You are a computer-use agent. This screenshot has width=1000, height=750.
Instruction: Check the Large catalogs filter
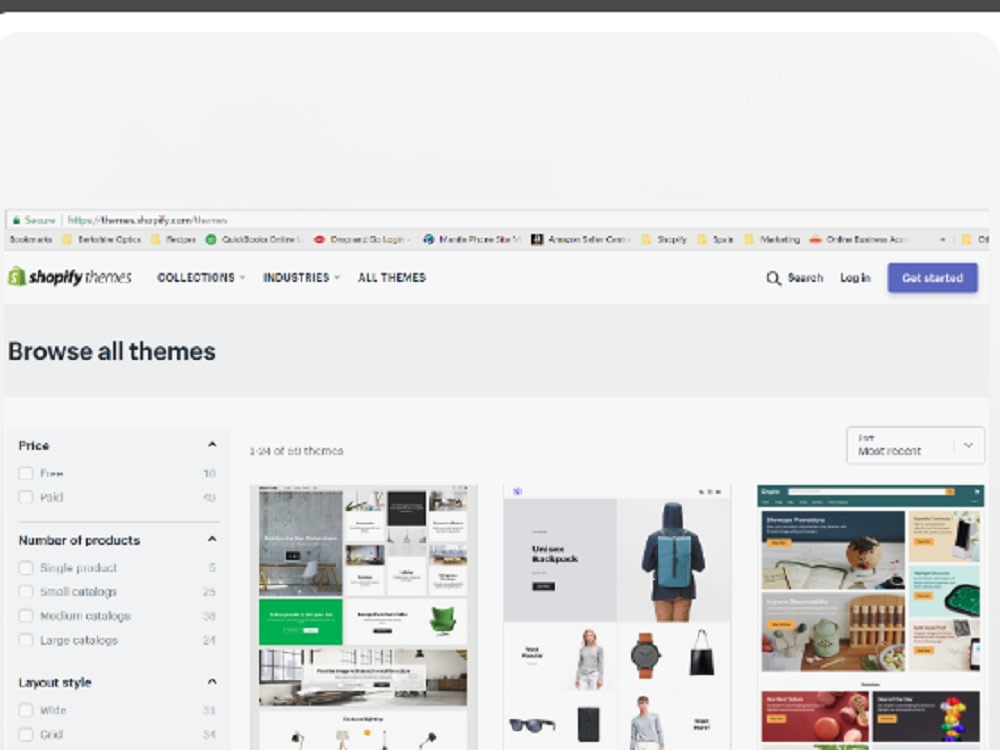point(26,640)
